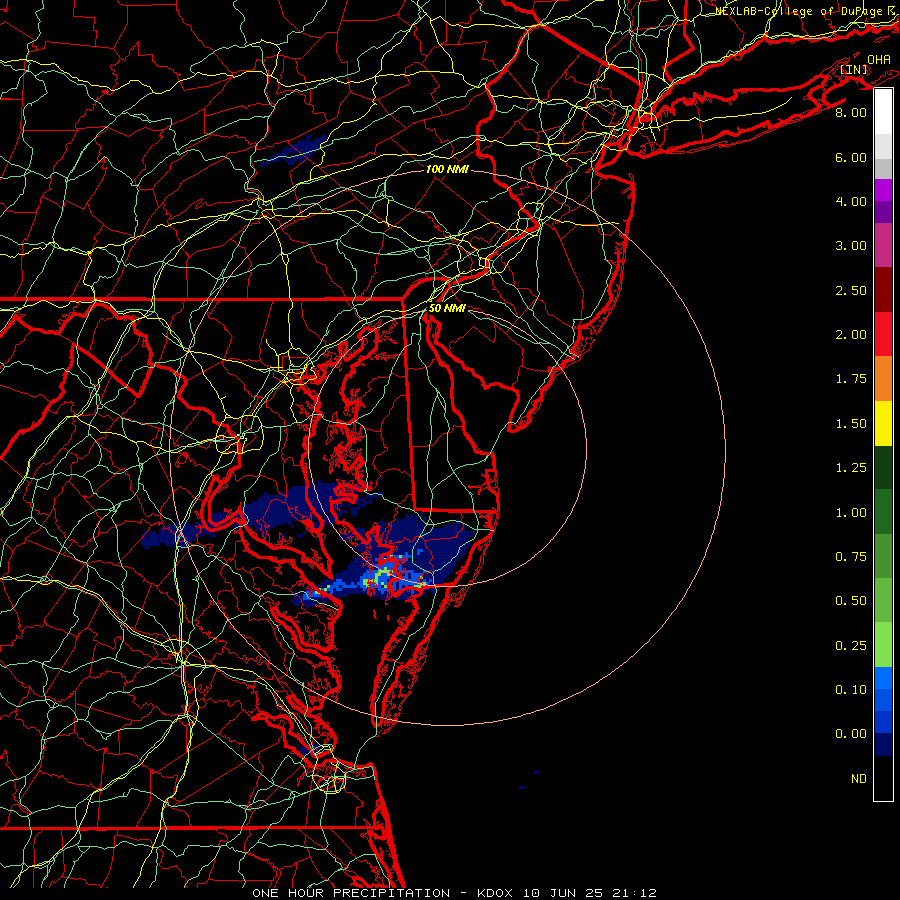Click the light green swatch beside 0.25

pyautogui.click(x=883, y=645)
